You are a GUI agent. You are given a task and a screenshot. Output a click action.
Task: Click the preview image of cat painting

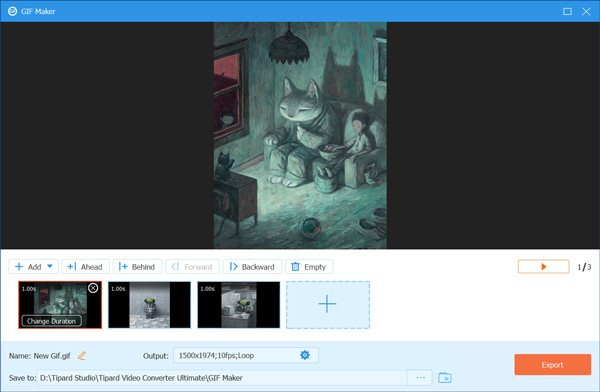300,135
